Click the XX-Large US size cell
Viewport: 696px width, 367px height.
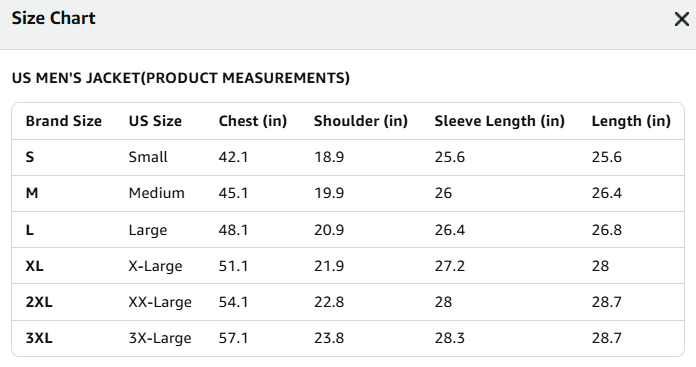pyautogui.click(x=160, y=302)
